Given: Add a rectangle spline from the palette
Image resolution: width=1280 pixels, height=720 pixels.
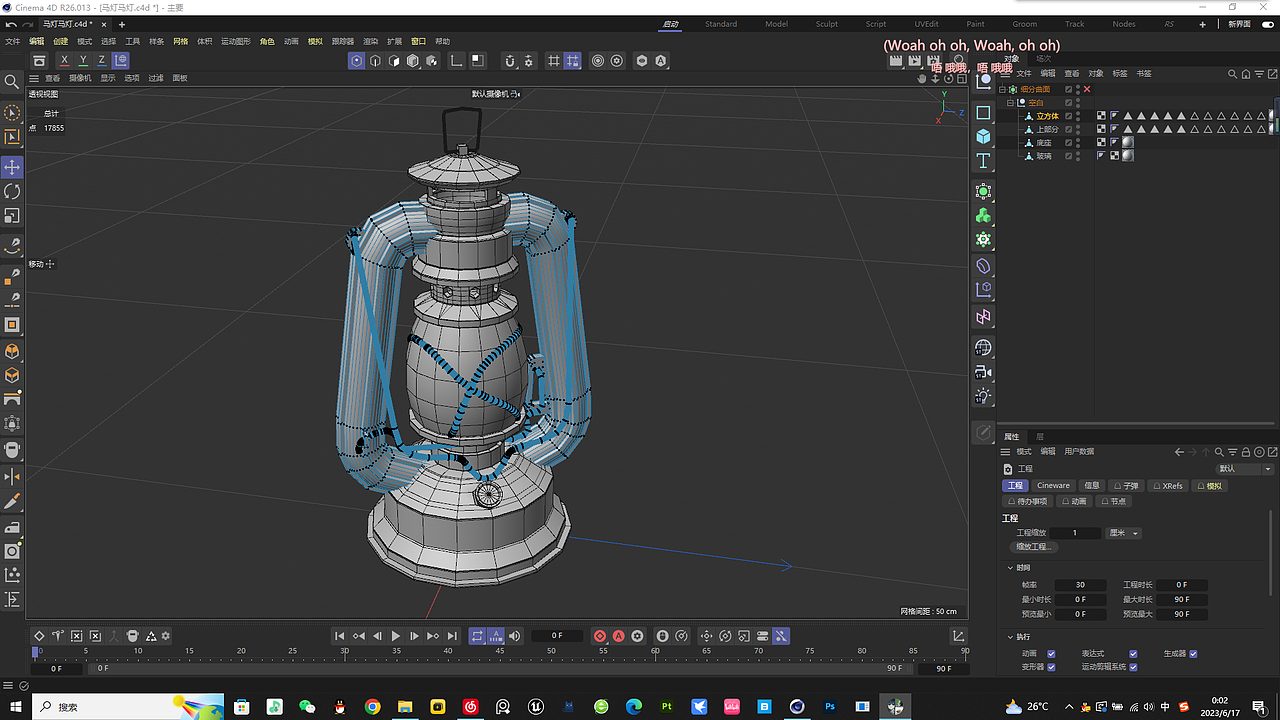Looking at the screenshot, I should click(x=983, y=113).
